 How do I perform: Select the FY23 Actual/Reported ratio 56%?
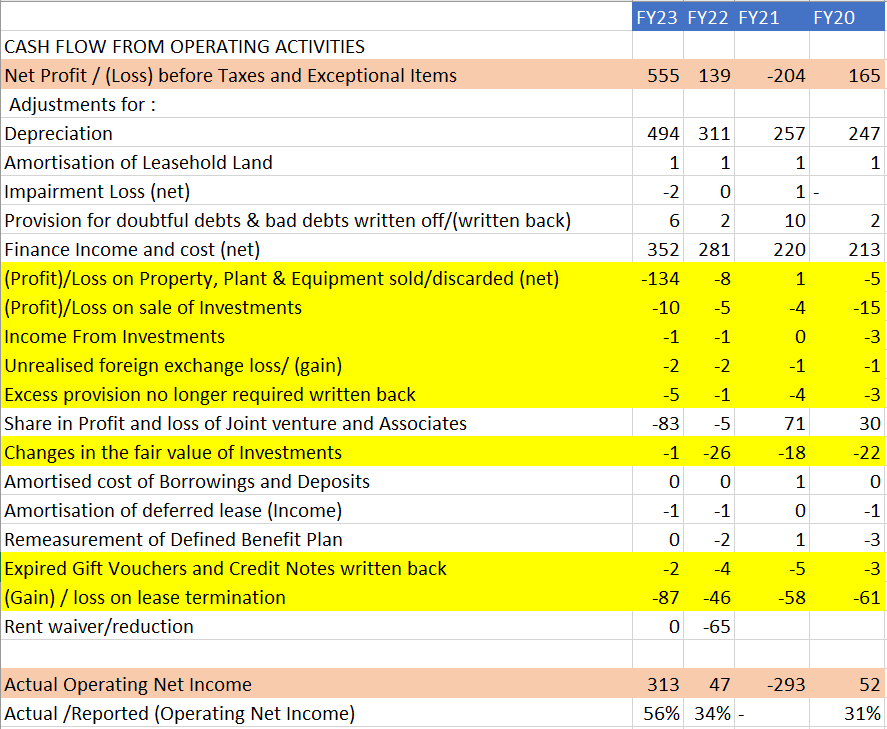point(661,713)
